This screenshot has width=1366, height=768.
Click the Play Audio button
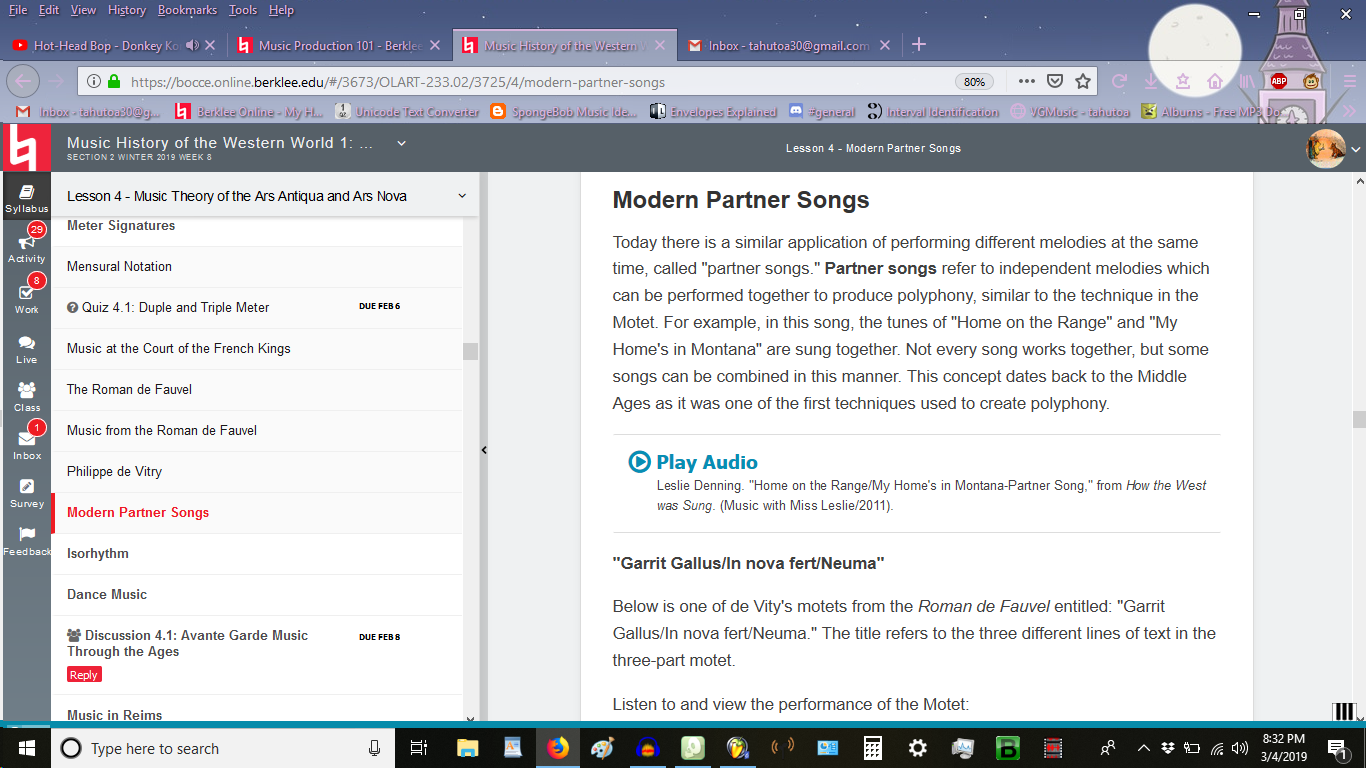693,462
